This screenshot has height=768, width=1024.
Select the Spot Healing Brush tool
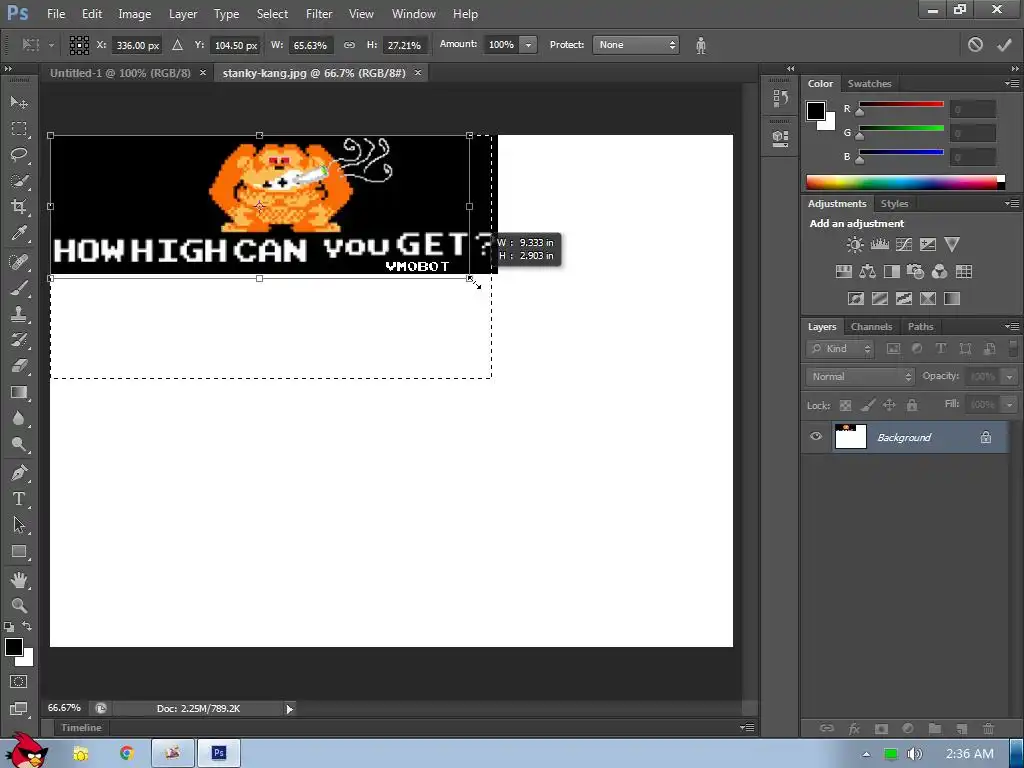(x=18, y=262)
